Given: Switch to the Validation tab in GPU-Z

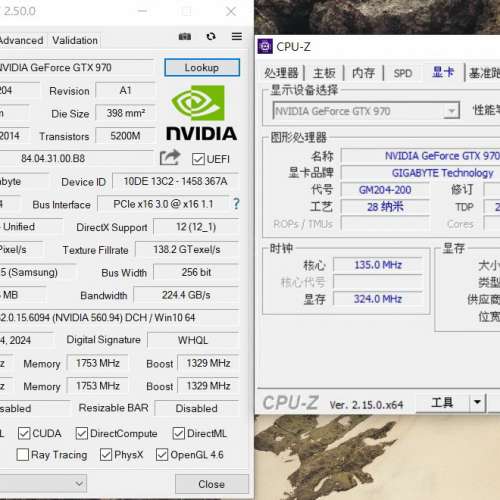Looking at the screenshot, I should click(75, 40).
